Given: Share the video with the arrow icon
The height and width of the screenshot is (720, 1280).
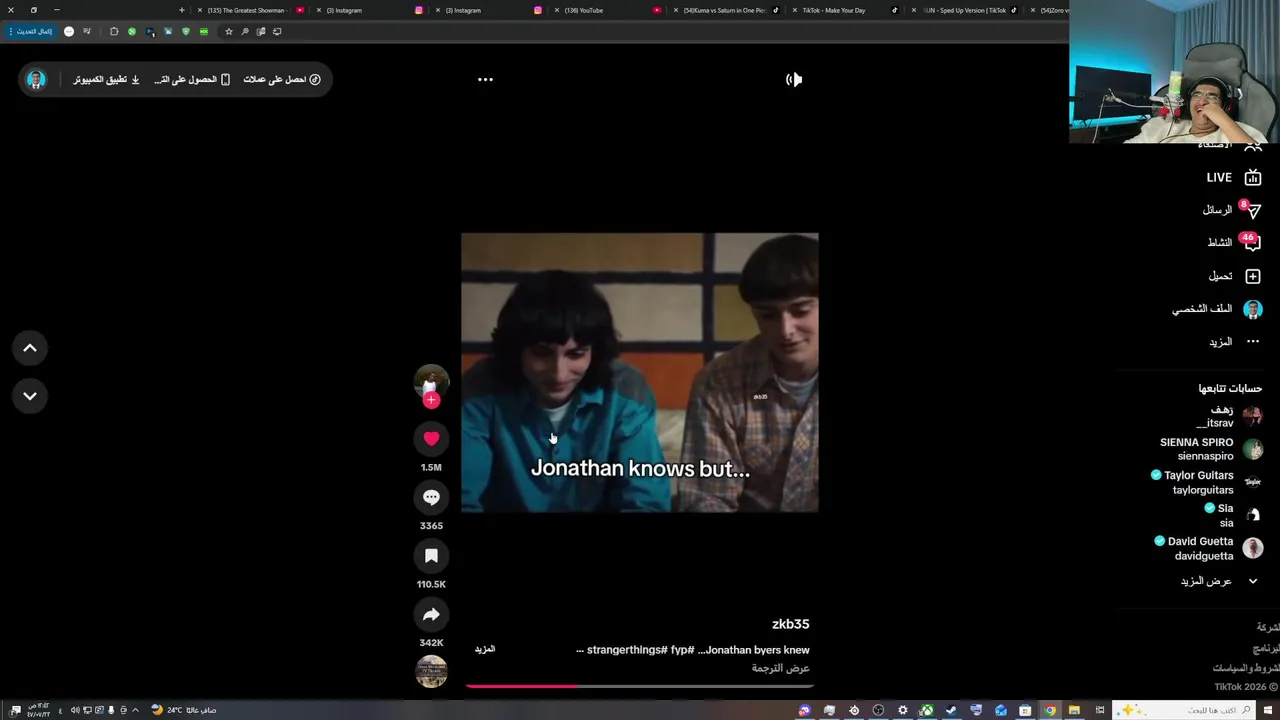Looking at the screenshot, I should tap(431, 614).
